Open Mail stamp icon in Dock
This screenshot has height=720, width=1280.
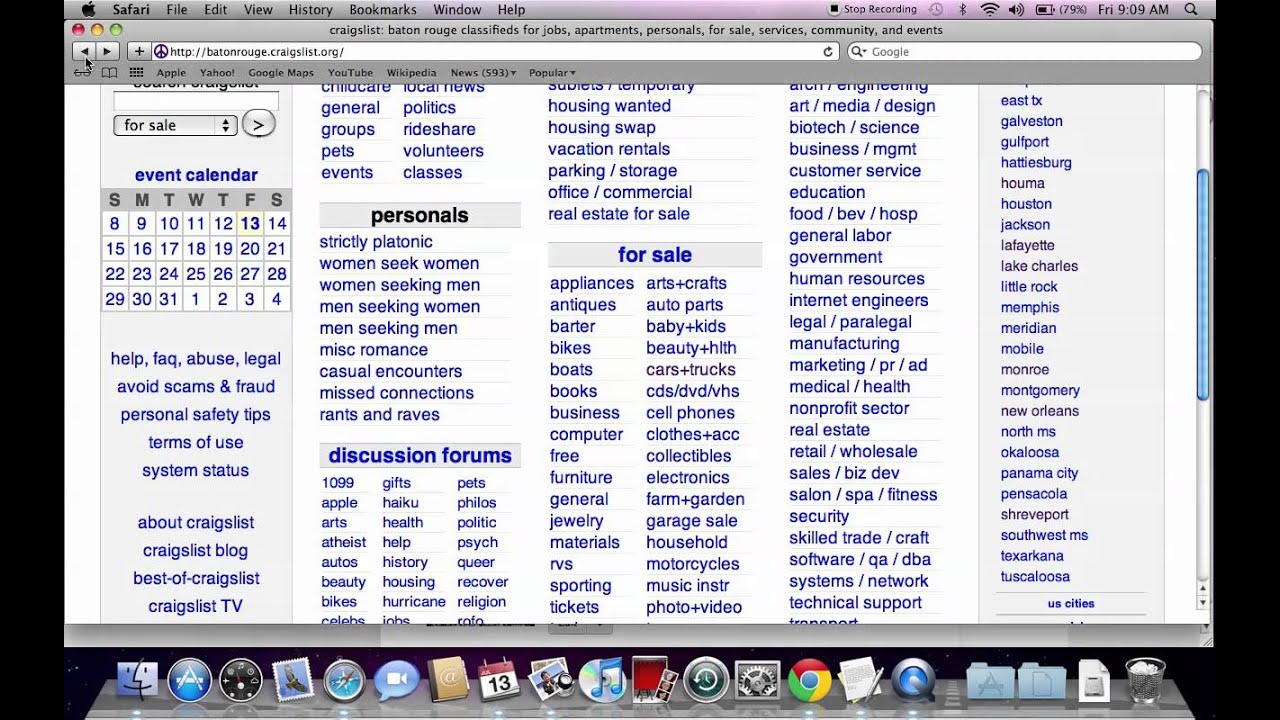point(293,681)
